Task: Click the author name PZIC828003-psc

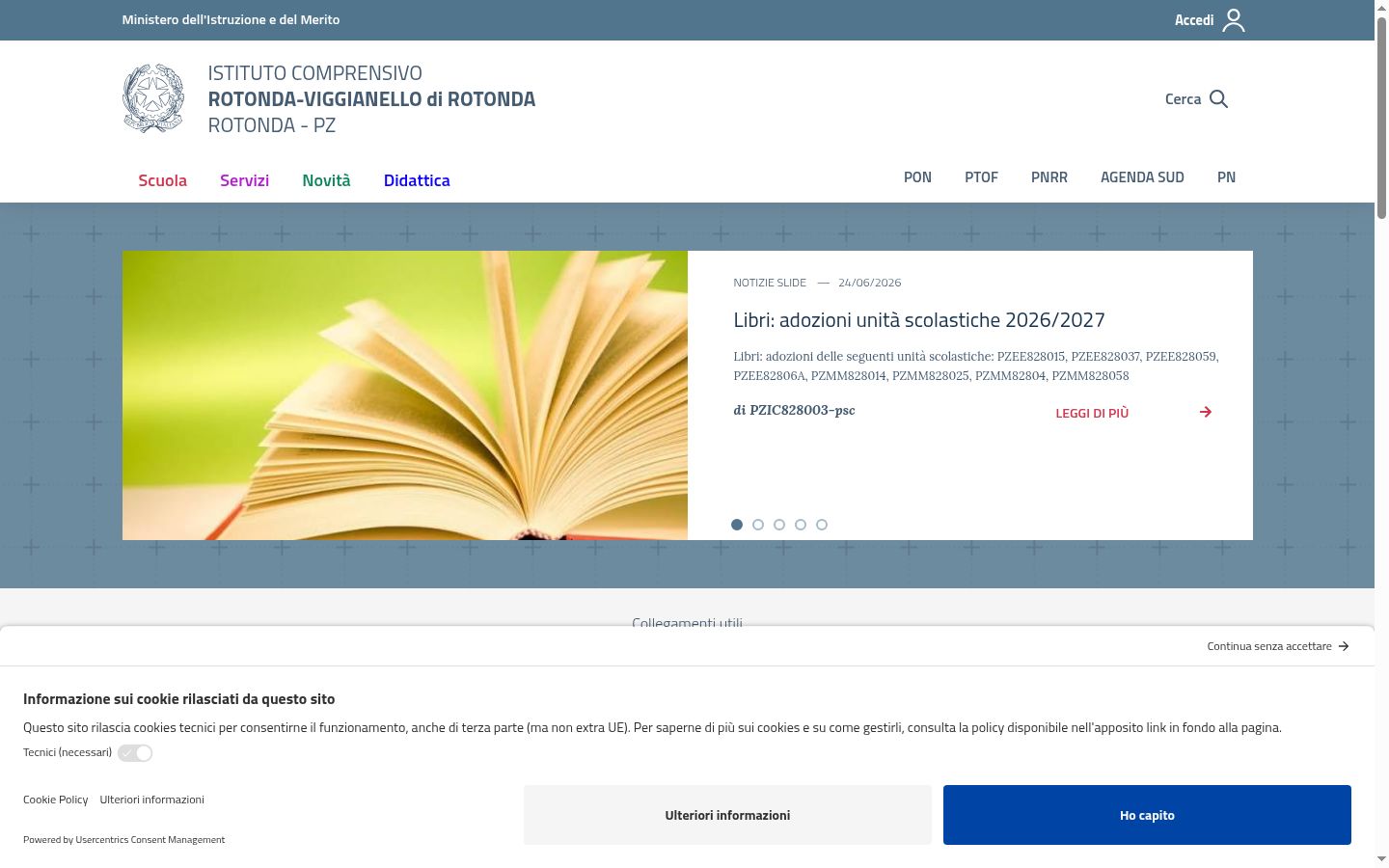Action: 803,410
